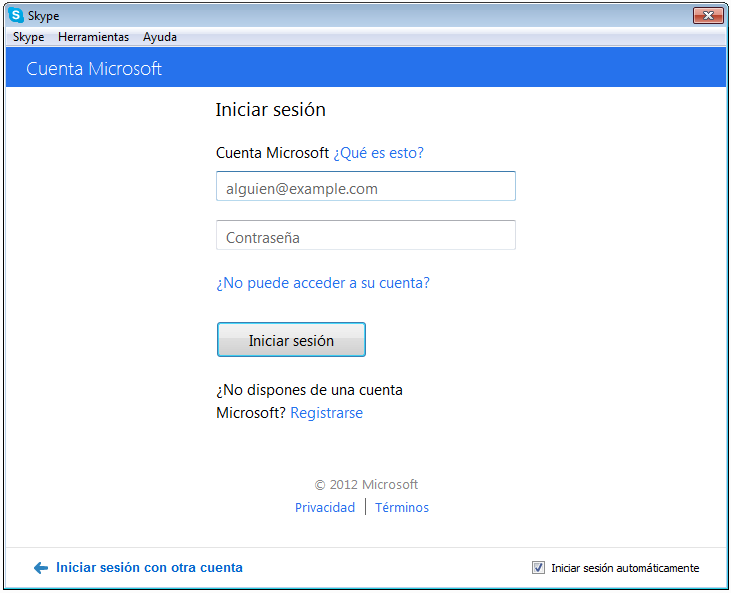
Task: Open ¿No puede acceder a su cuenta? link
Action: 323,283
